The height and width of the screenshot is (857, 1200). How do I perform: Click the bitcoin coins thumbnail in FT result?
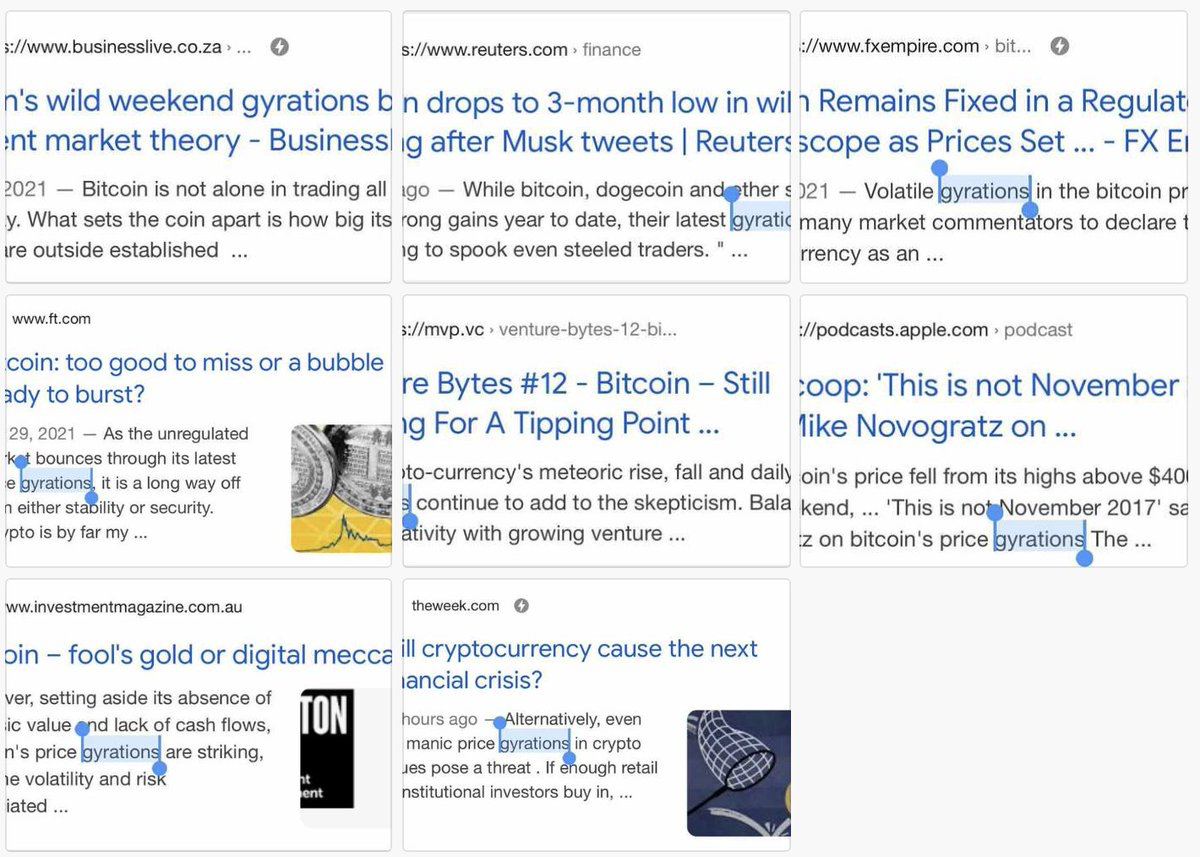coord(341,489)
